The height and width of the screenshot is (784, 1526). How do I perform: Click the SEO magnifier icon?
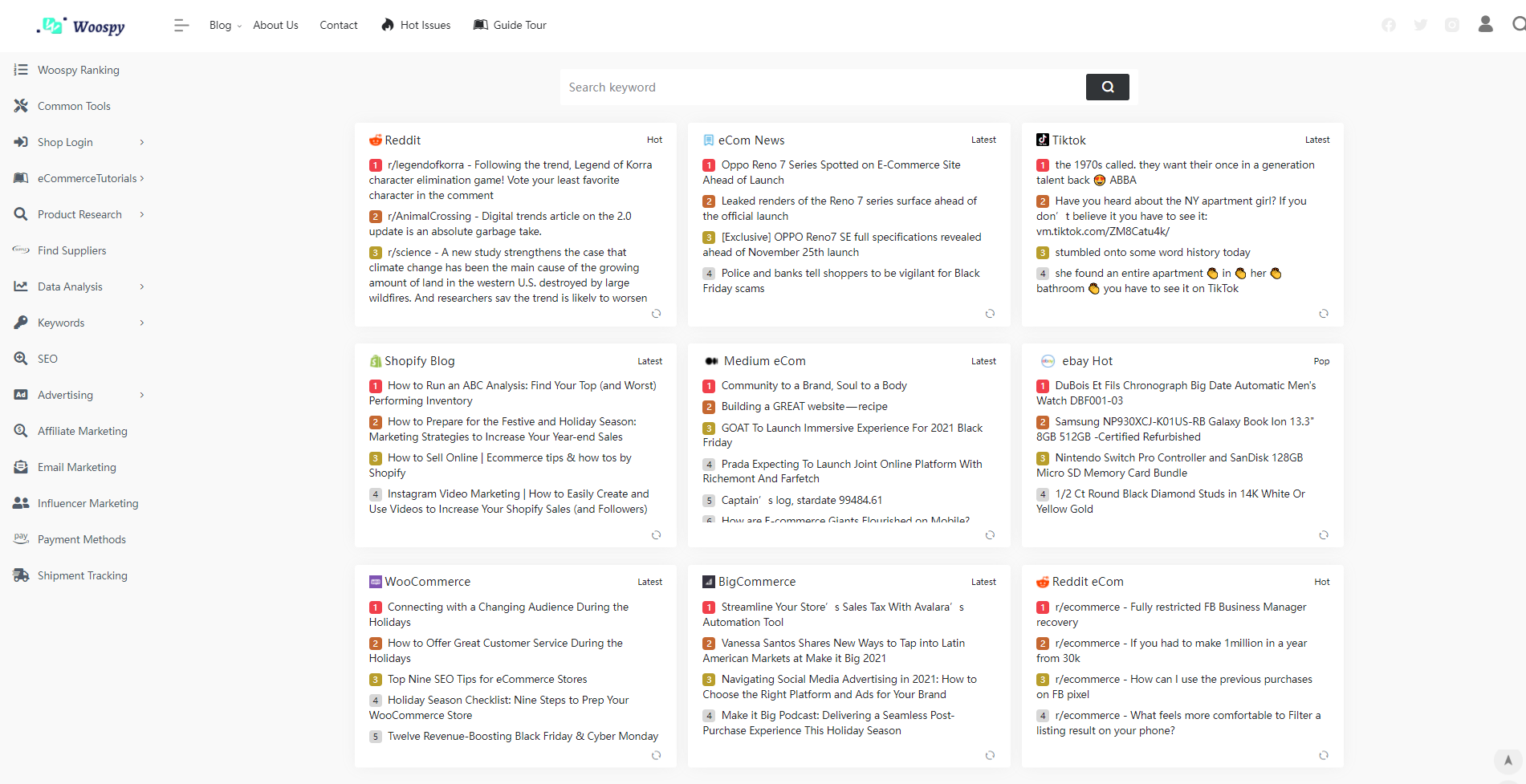point(21,359)
